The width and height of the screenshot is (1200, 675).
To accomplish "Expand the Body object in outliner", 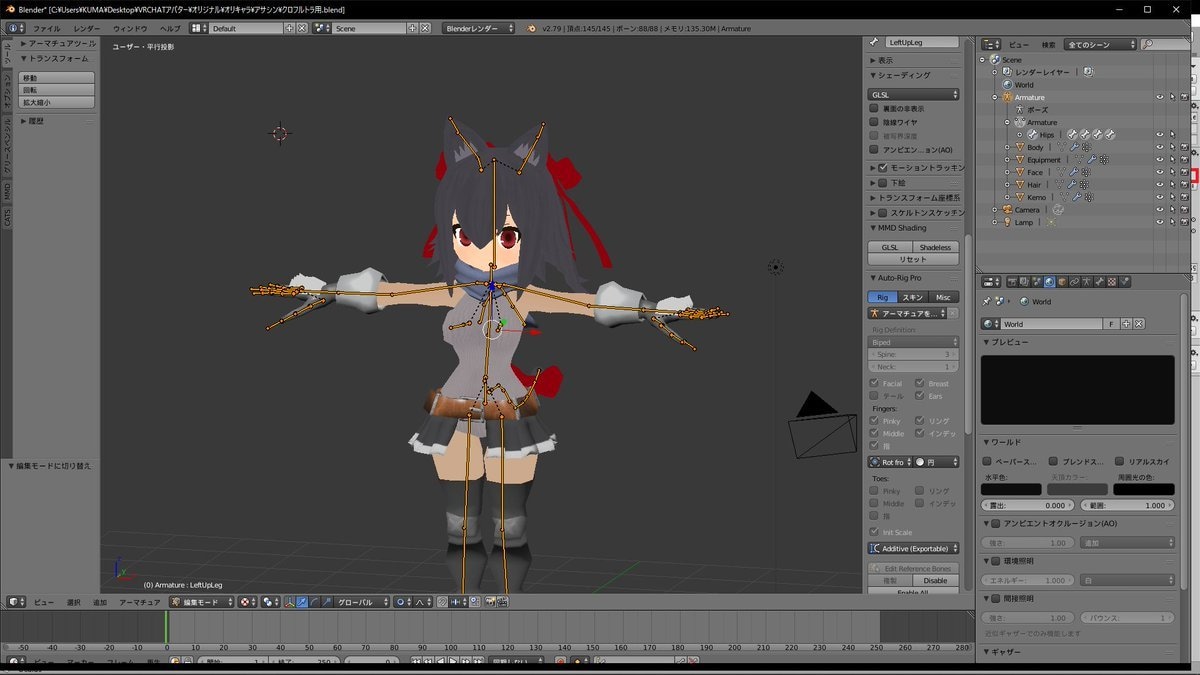I will 1007,147.
